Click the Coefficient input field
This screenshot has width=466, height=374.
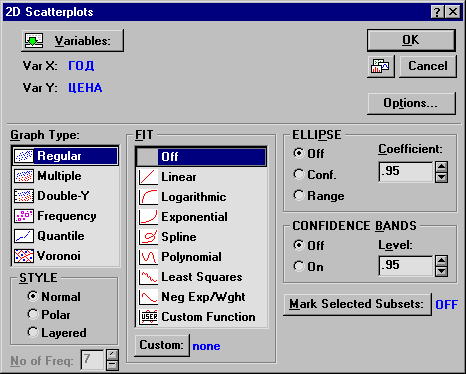coord(406,172)
